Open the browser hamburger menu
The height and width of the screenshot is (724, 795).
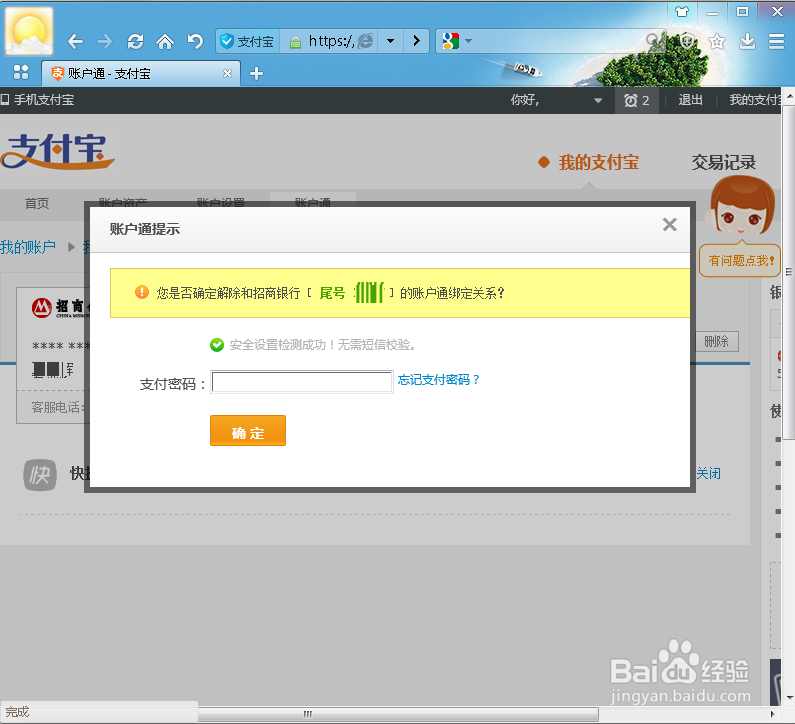pyautogui.click(x=776, y=41)
